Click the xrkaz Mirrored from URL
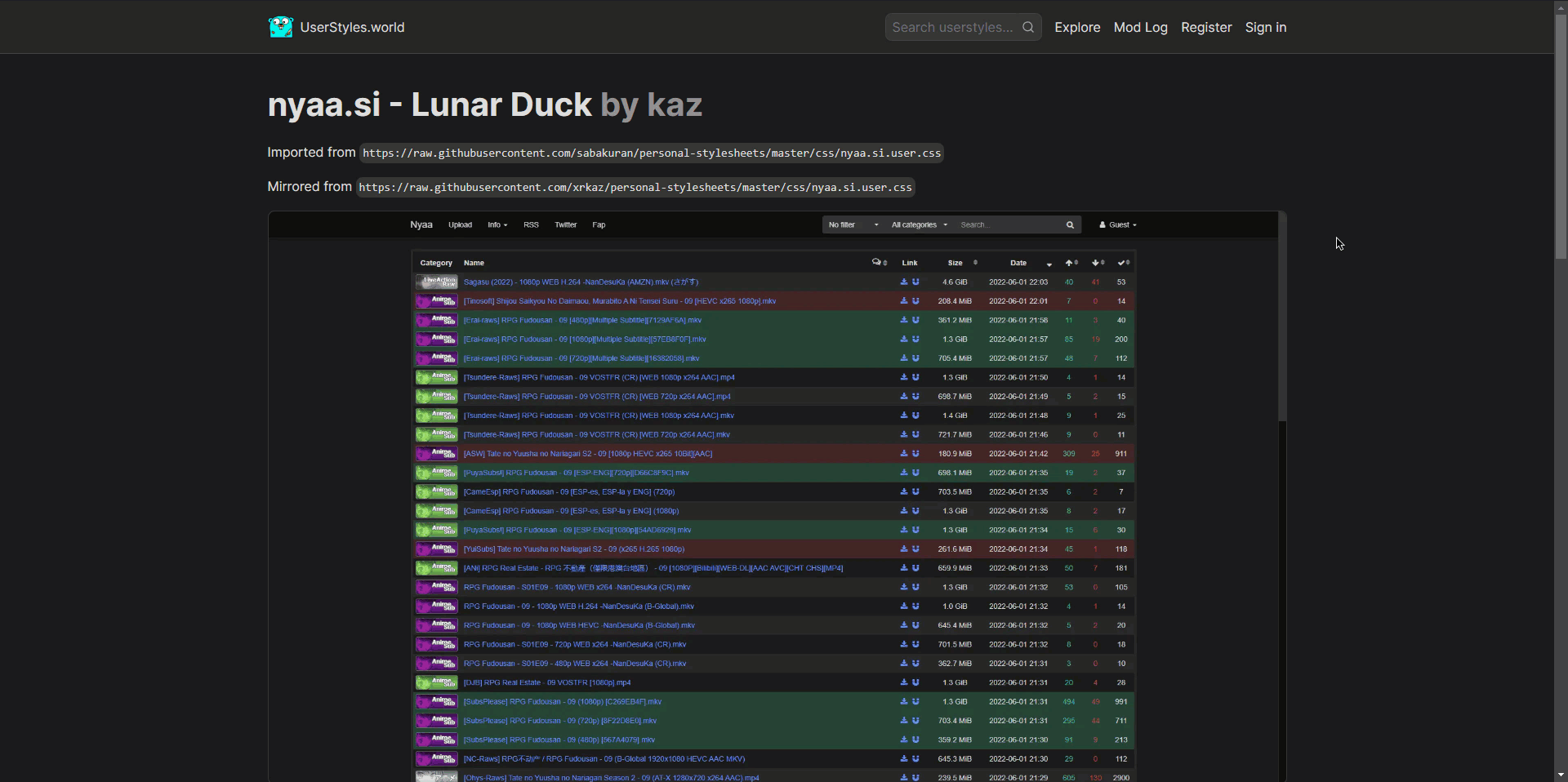 (x=635, y=187)
